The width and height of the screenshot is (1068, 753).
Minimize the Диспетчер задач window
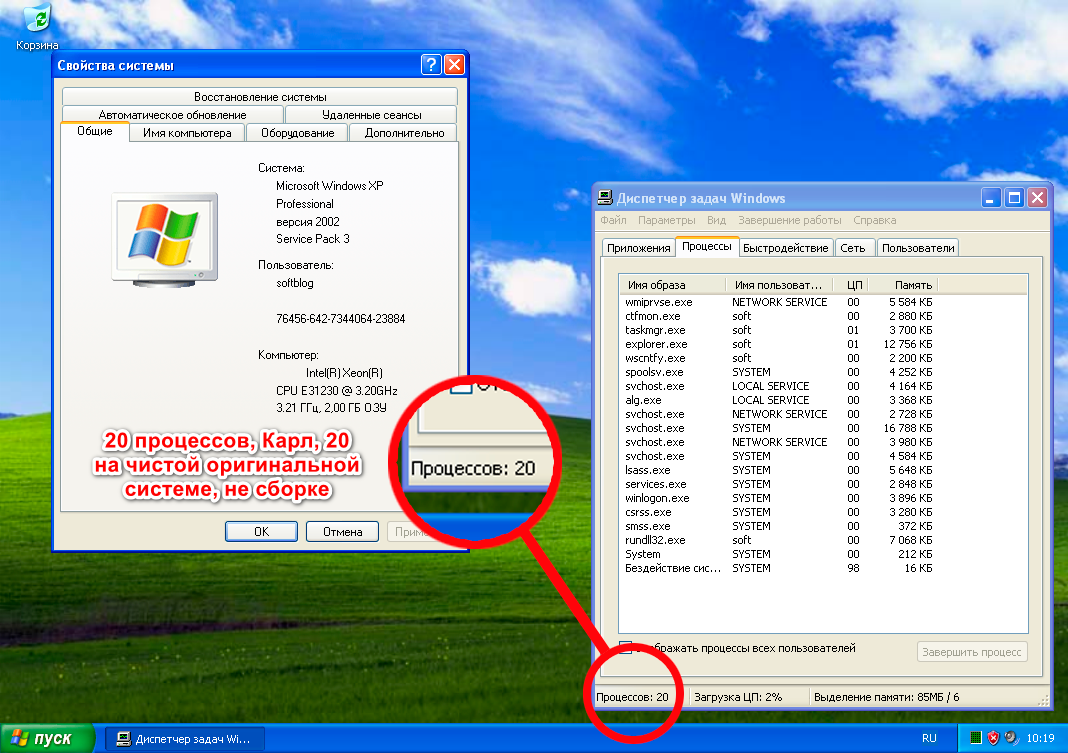click(x=990, y=198)
